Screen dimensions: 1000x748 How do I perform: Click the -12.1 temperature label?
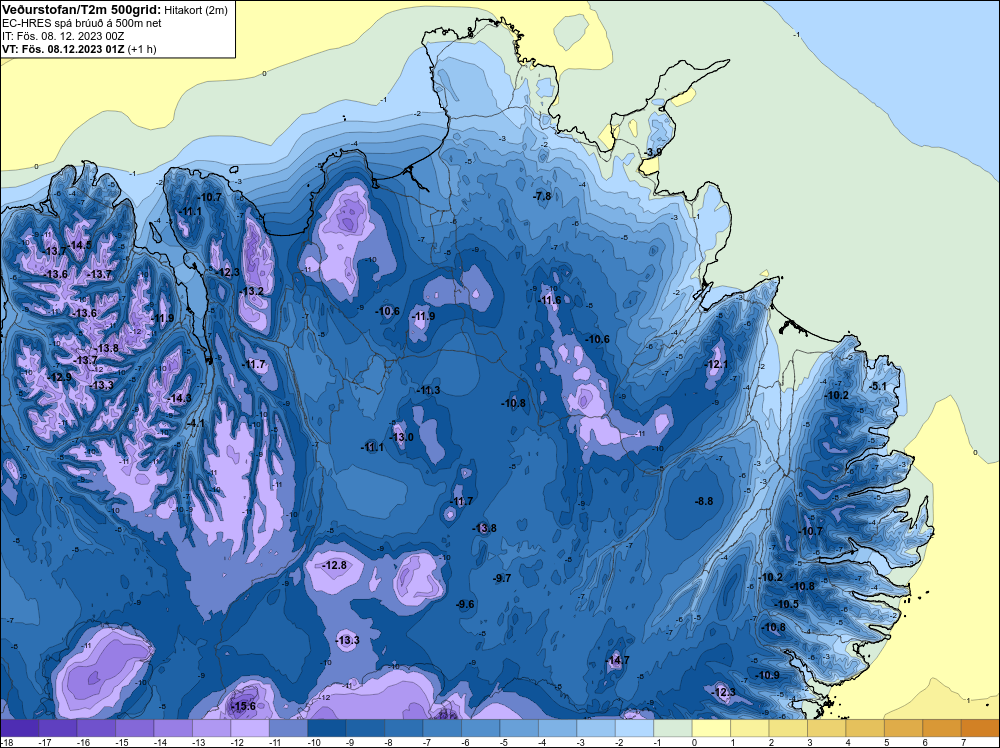point(716,365)
